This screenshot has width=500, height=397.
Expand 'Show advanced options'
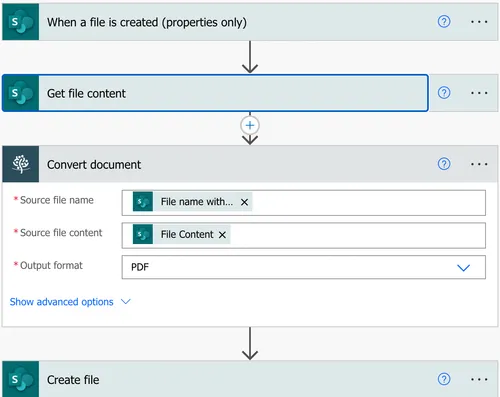click(x=70, y=302)
